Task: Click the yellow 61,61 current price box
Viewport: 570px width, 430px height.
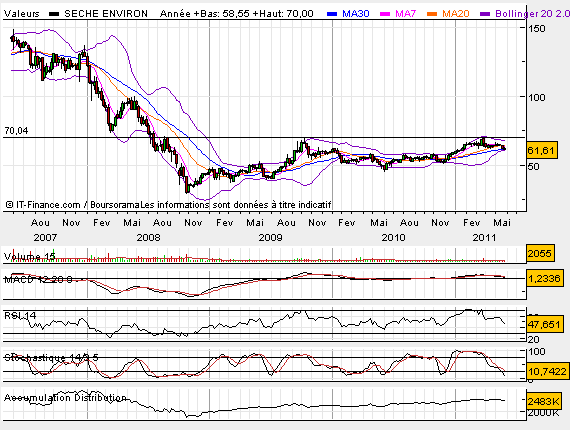Action: [542, 150]
